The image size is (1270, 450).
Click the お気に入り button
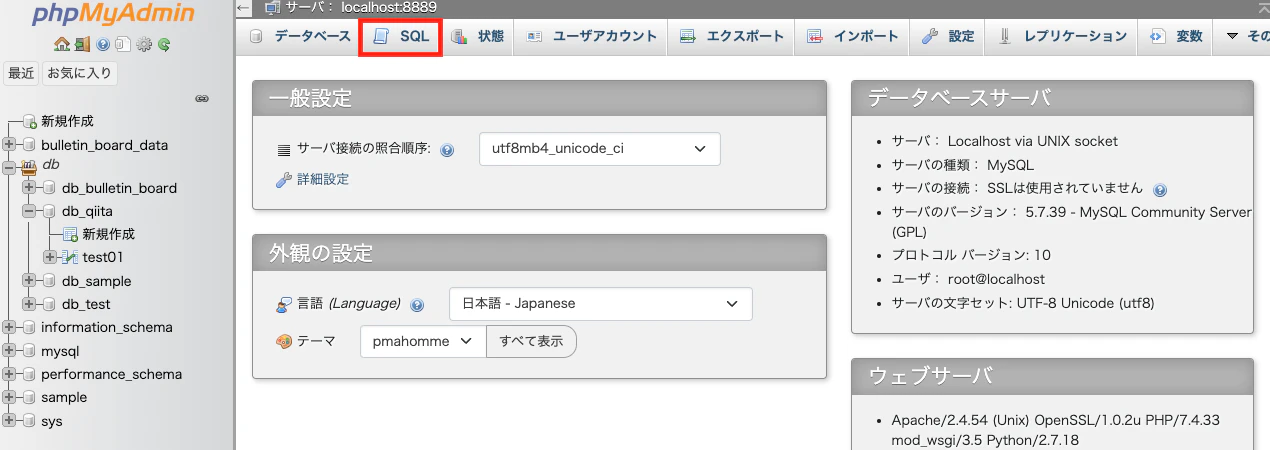tap(80, 73)
